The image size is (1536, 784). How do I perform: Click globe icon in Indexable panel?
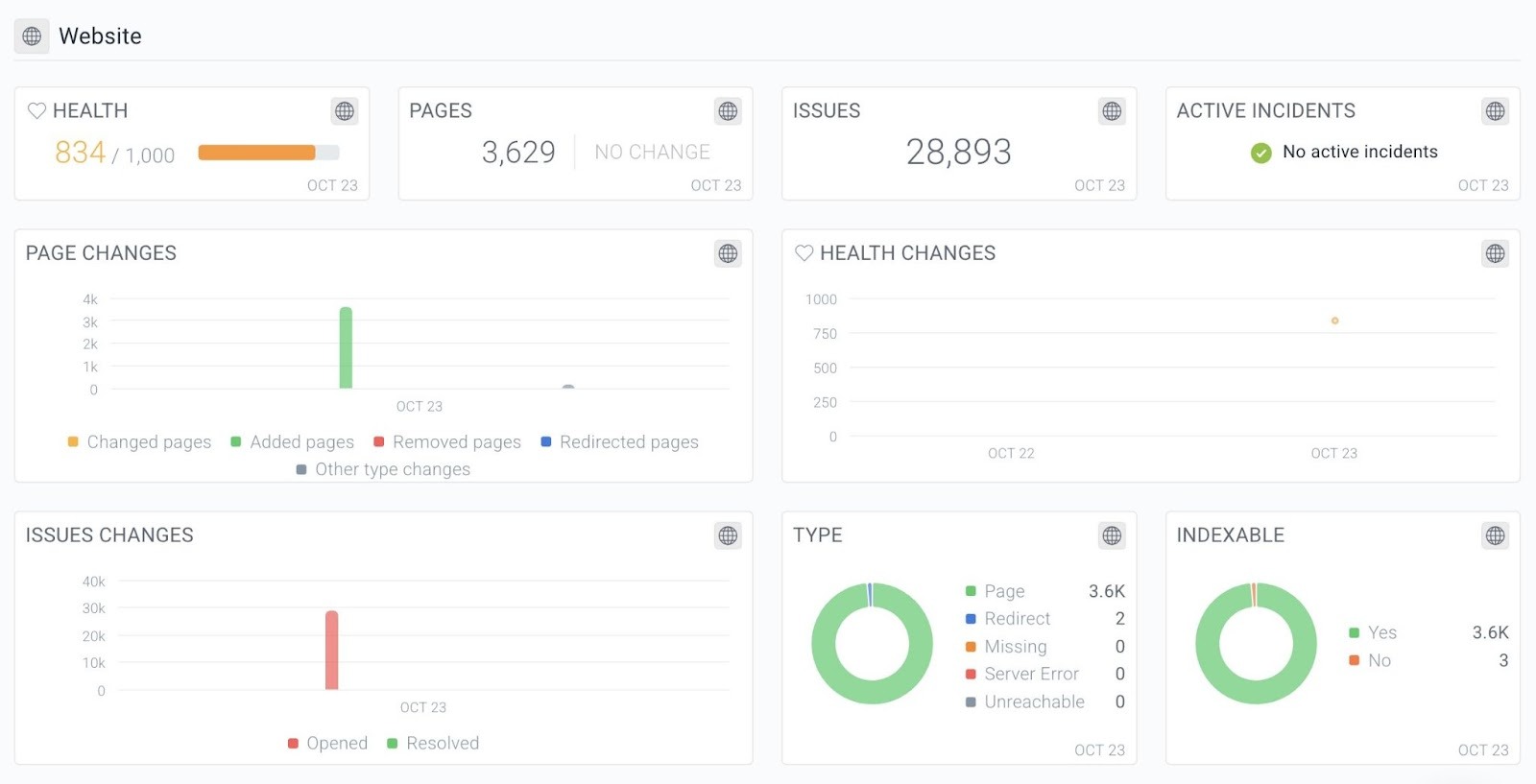click(x=1495, y=535)
